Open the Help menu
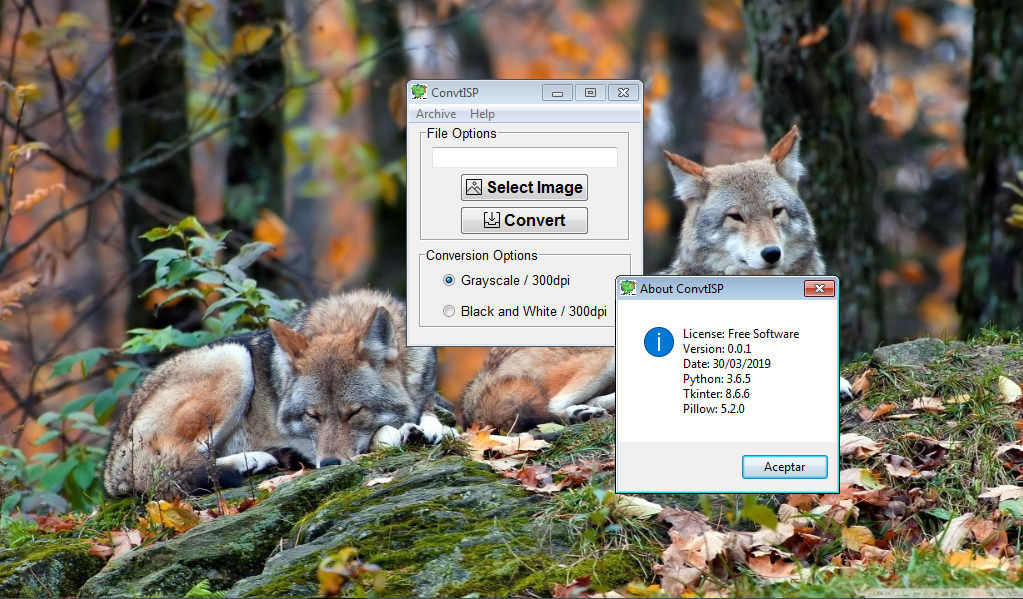1023x599 pixels. coord(482,114)
